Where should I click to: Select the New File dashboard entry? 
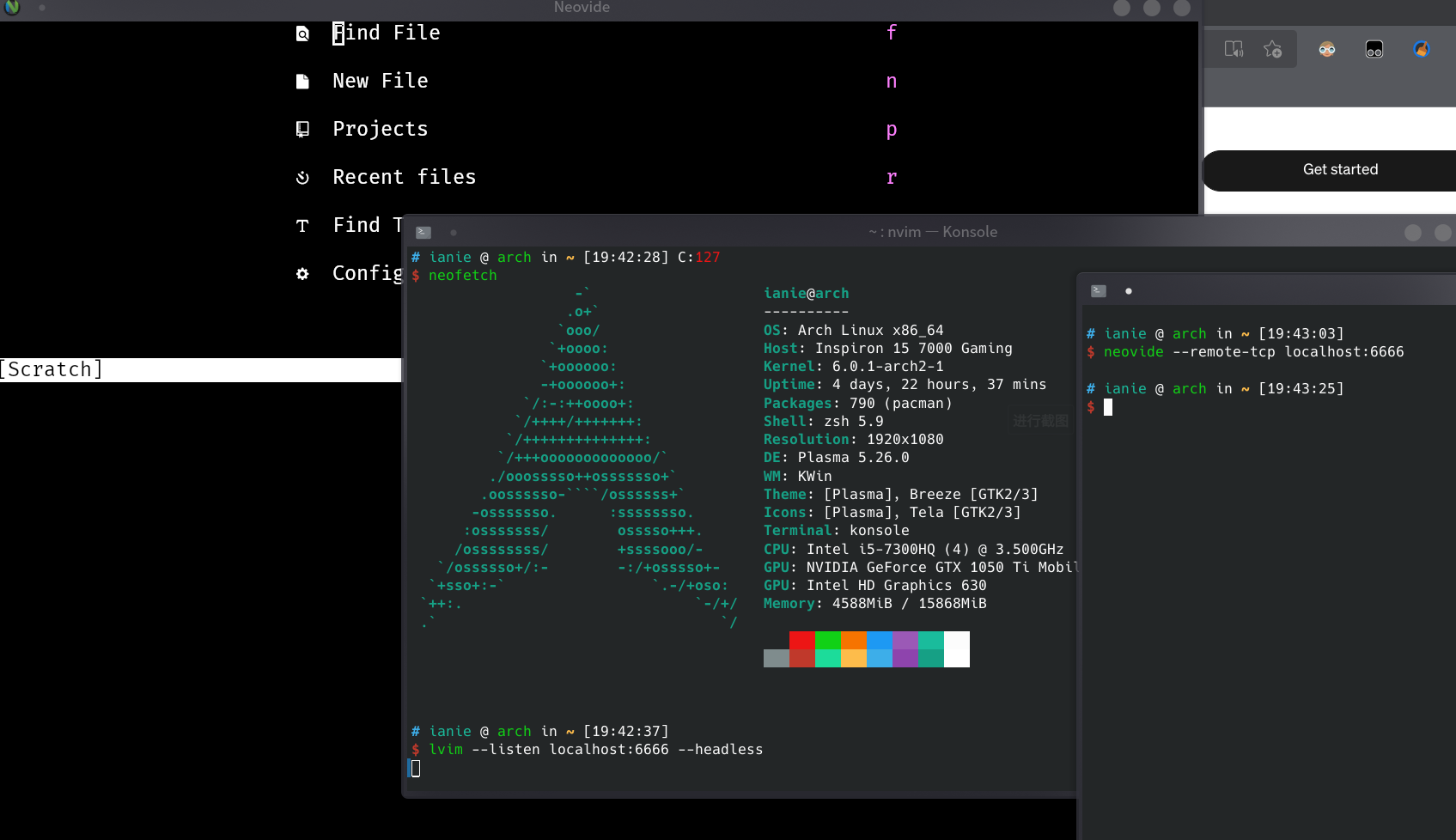(381, 81)
